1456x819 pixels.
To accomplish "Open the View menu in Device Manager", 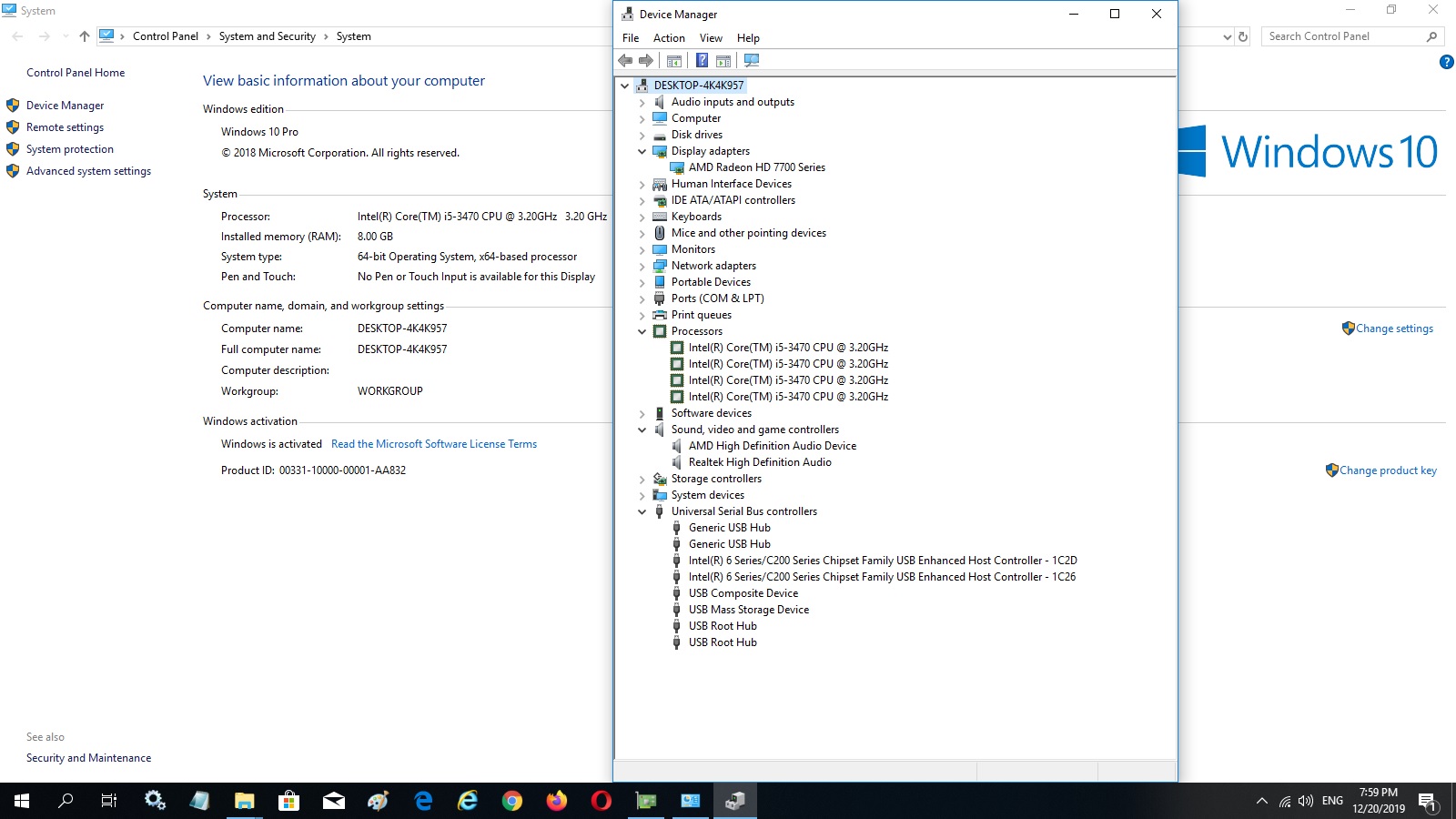I will (711, 38).
